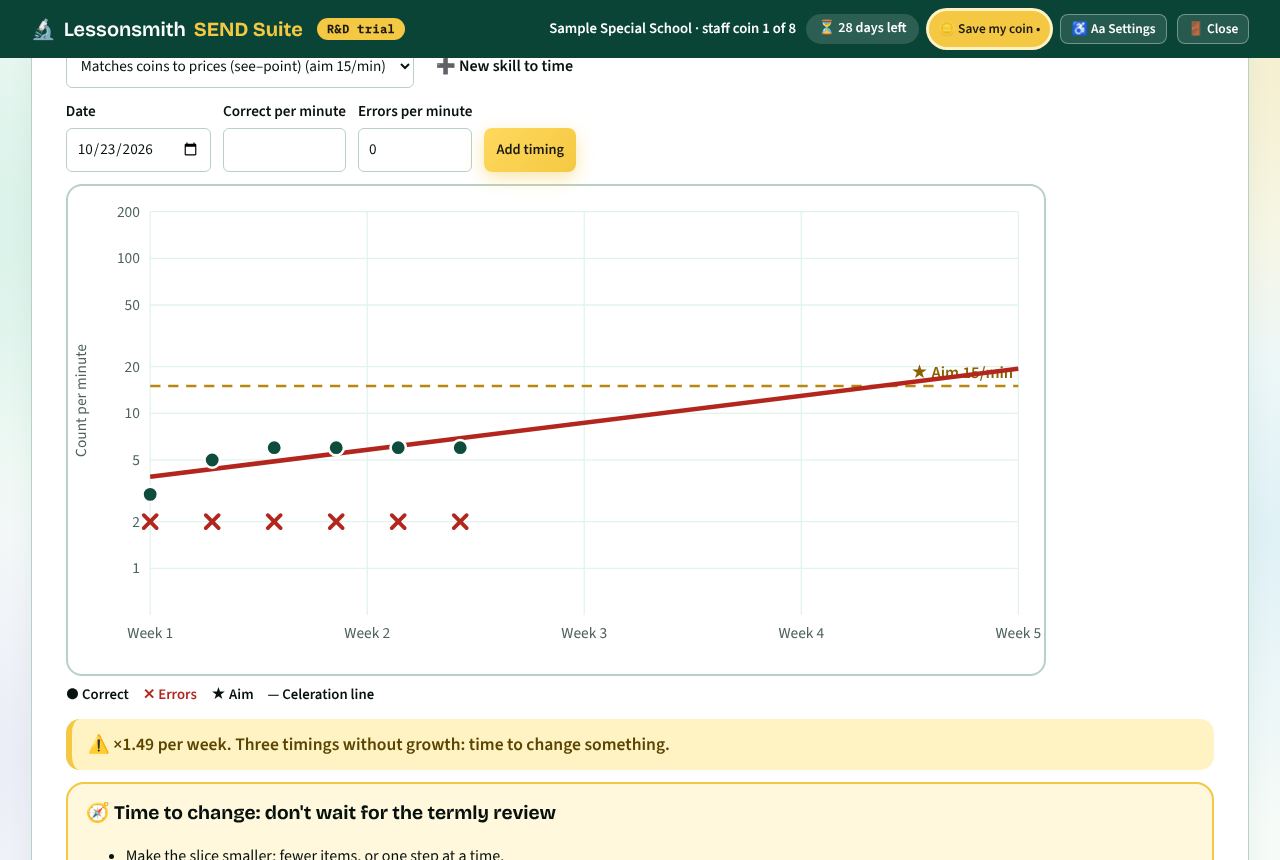Click the Celeration line legend item

pyautogui.click(x=321, y=694)
